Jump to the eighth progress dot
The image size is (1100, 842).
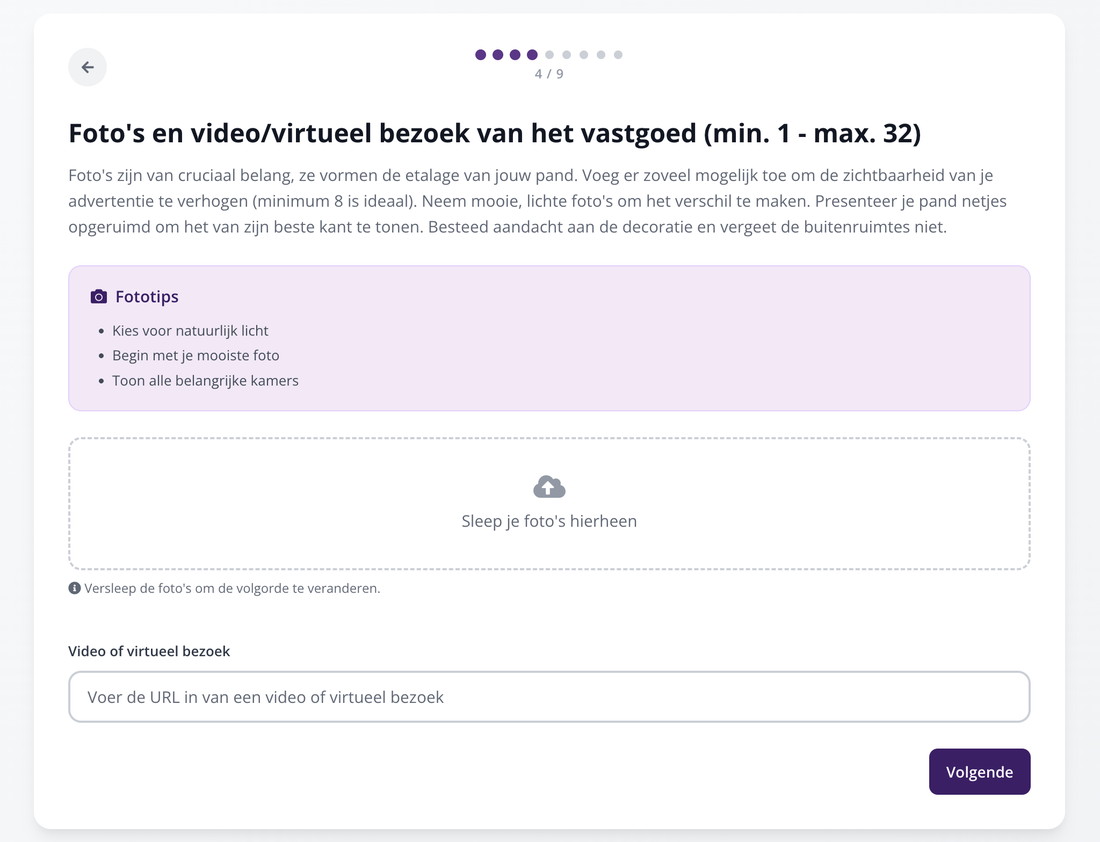click(601, 55)
